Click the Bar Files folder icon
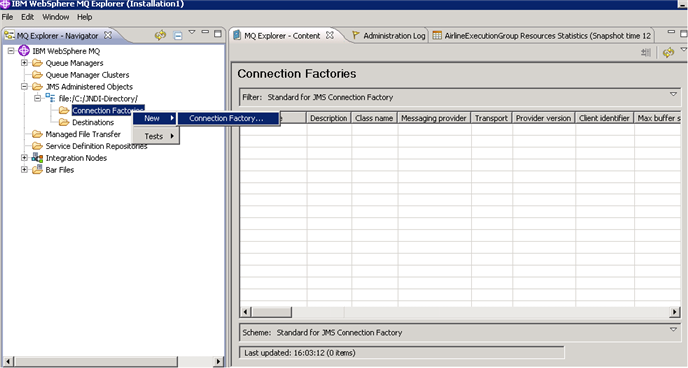Viewport: 688px width, 368px height. (37, 170)
